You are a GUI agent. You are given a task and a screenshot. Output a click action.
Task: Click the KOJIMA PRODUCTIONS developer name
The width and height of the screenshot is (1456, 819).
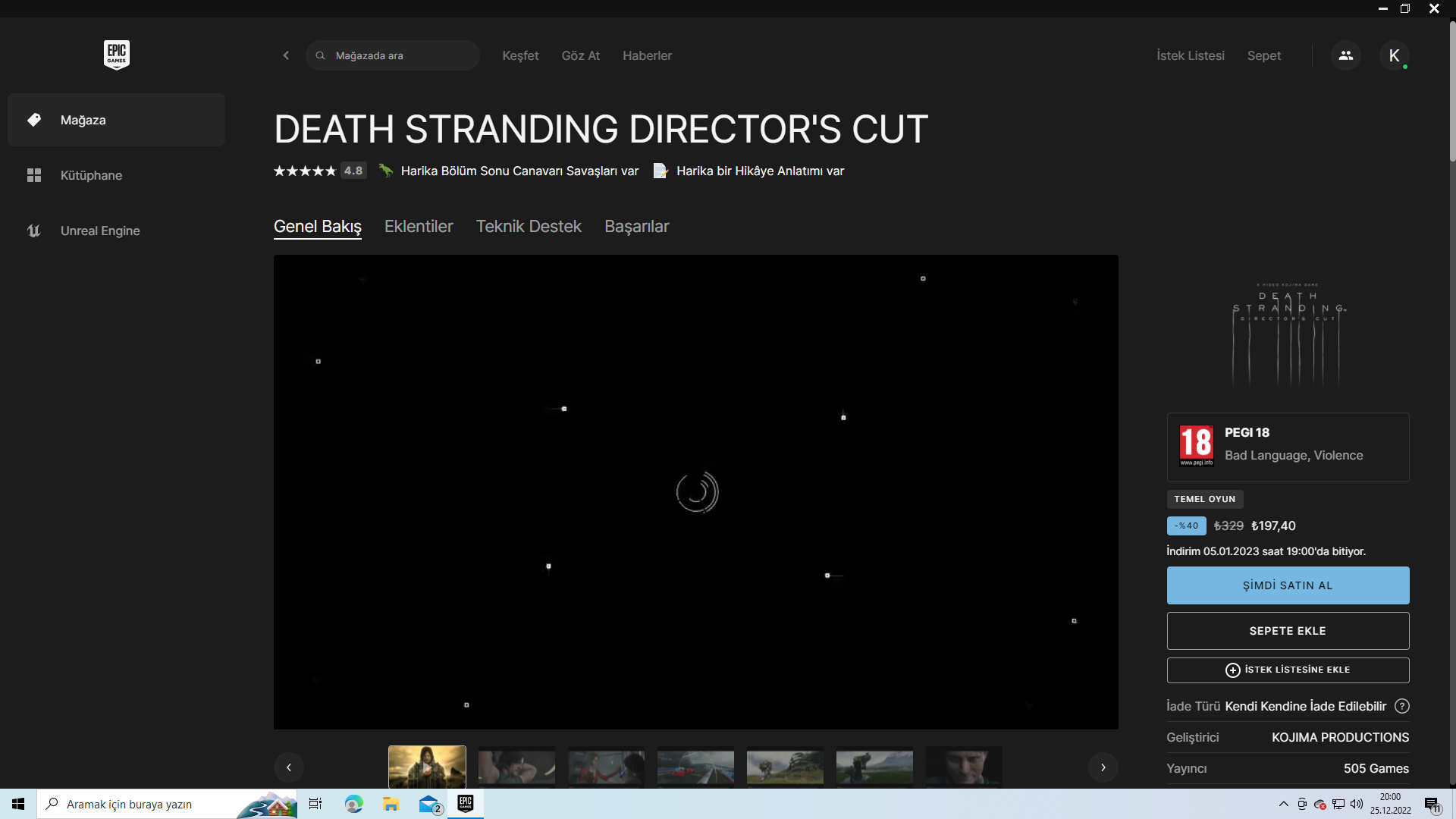(x=1340, y=737)
